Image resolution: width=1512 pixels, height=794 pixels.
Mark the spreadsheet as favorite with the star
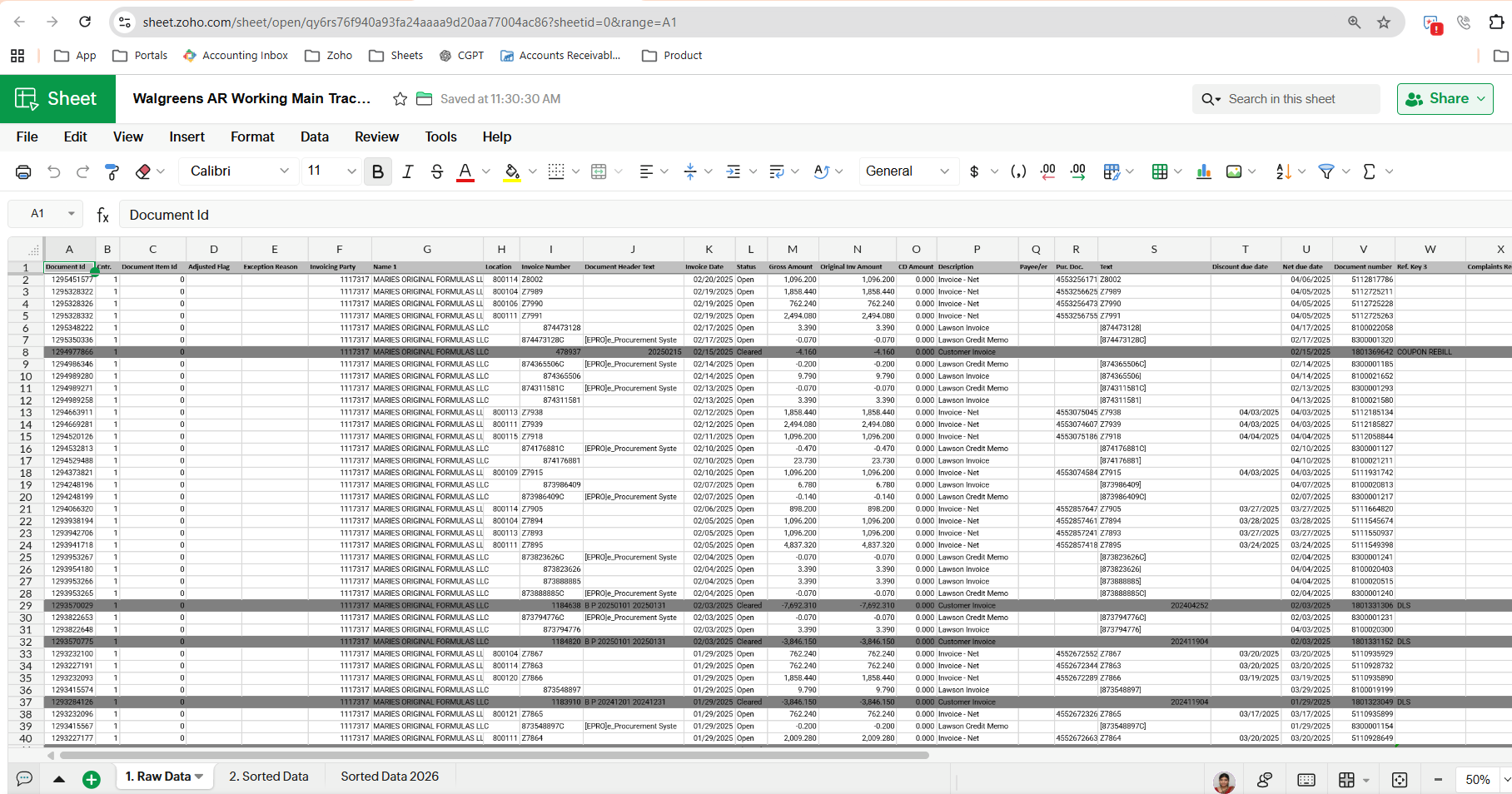click(400, 99)
